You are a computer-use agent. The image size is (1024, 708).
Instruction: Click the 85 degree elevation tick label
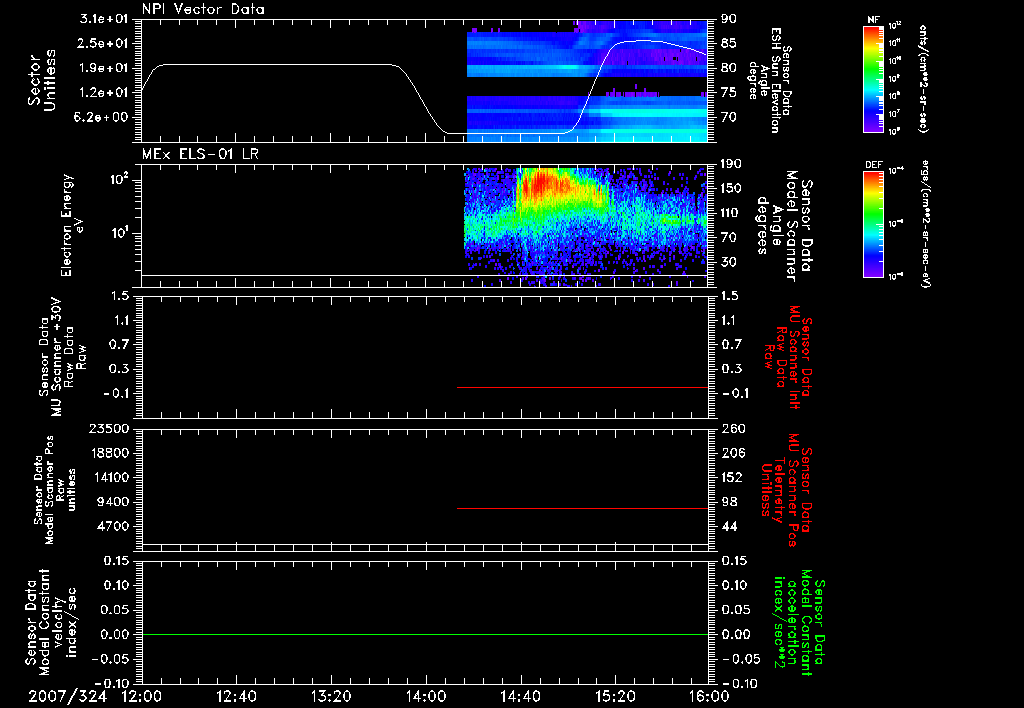[x=729, y=43]
